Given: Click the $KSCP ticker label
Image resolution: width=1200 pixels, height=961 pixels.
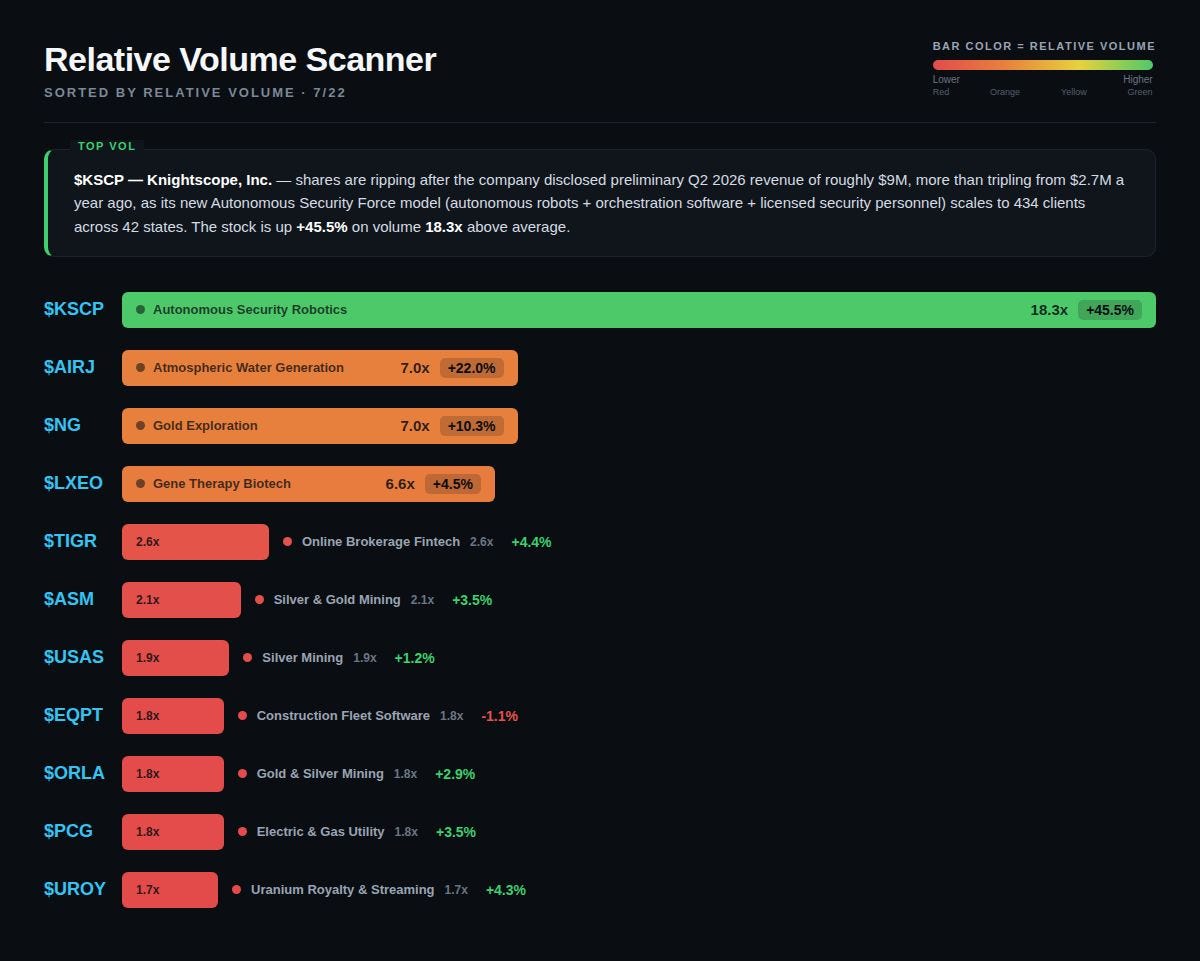Looking at the screenshot, I should [x=74, y=309].
